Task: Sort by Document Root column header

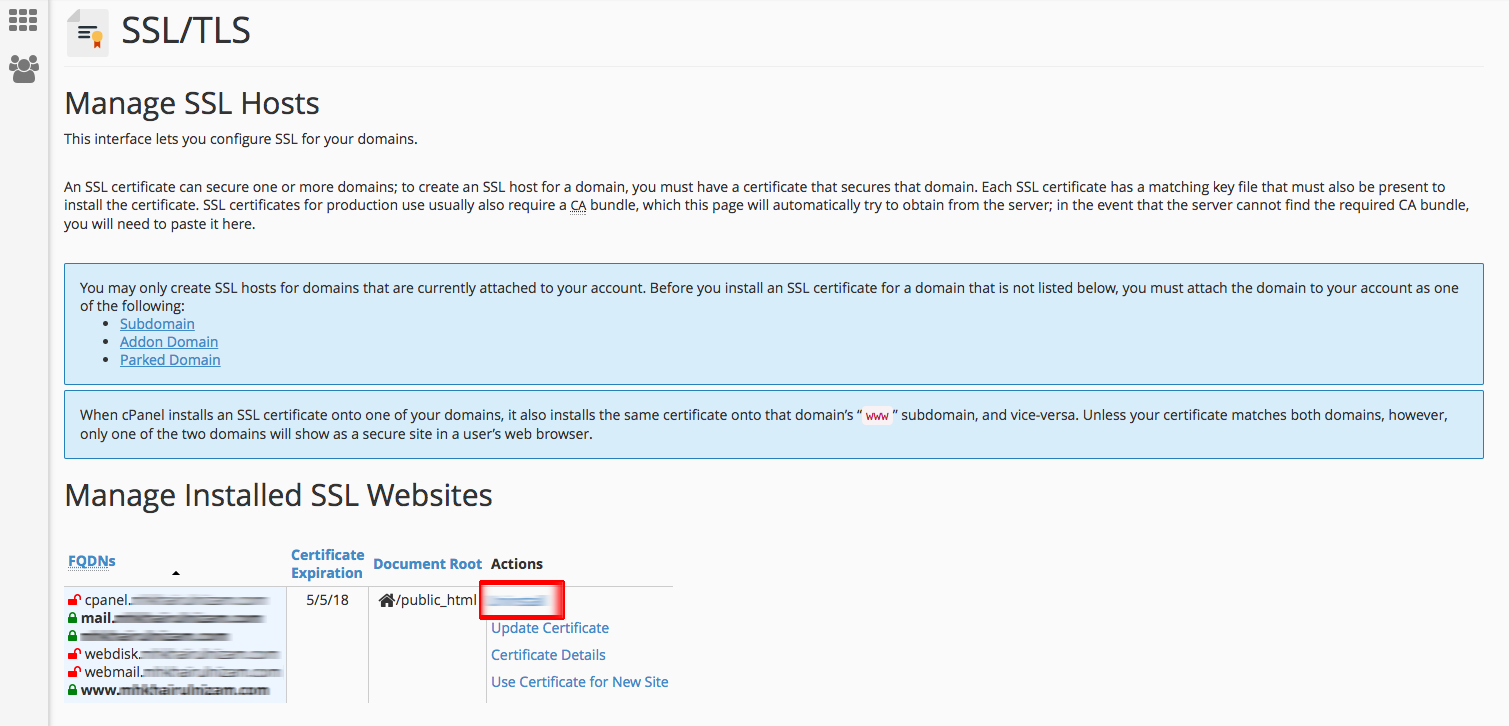Action: click(427, 564)
